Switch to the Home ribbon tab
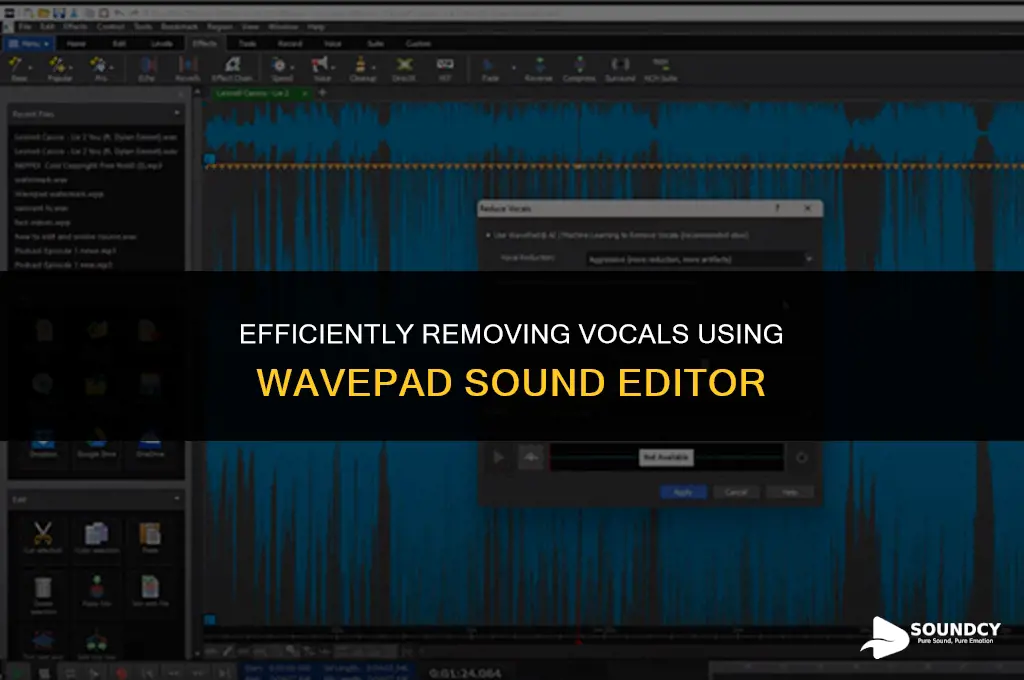The image size is (1024, 680). point(76,44)
